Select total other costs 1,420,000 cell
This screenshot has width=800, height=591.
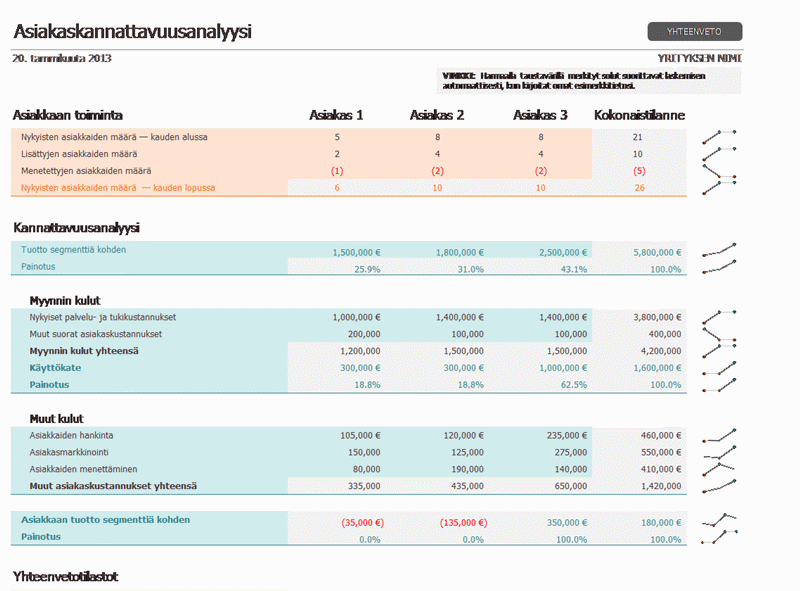661,486
